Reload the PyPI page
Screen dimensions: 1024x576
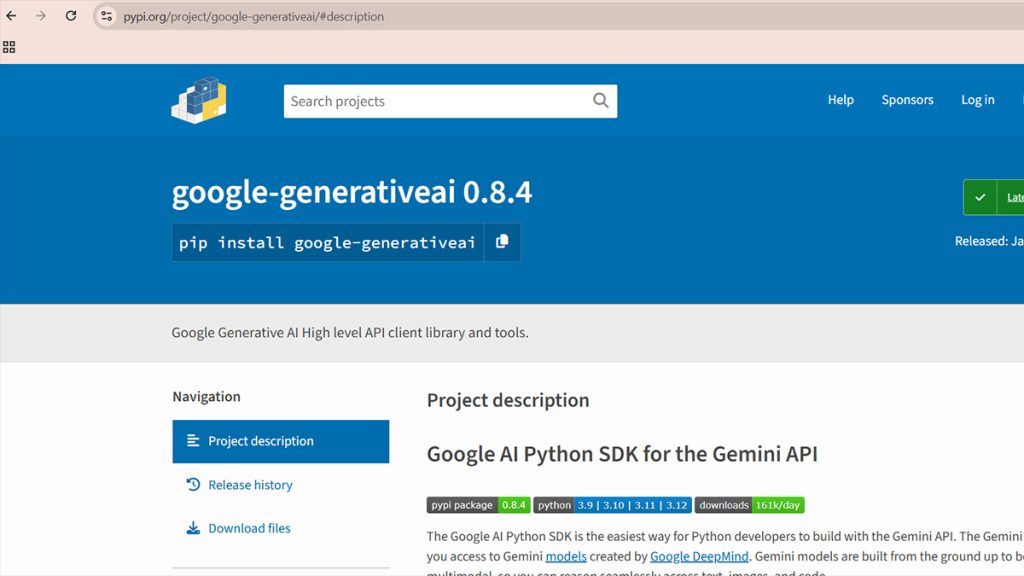(x=71, y=16)
